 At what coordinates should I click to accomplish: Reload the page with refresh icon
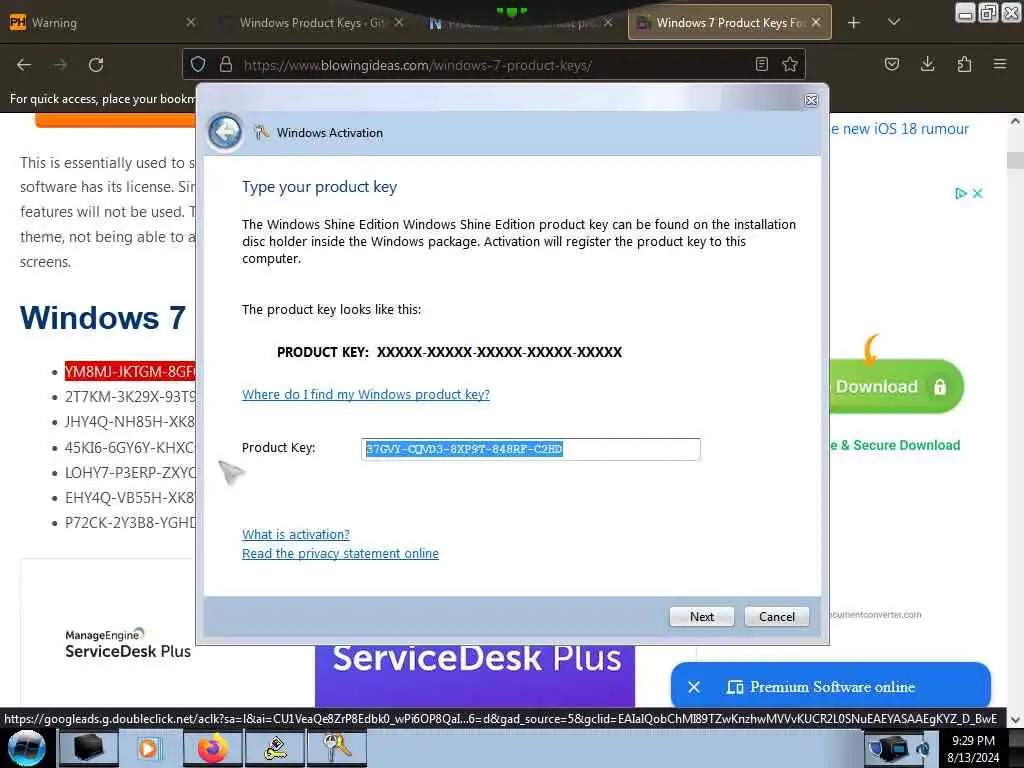tap(96, 65)
